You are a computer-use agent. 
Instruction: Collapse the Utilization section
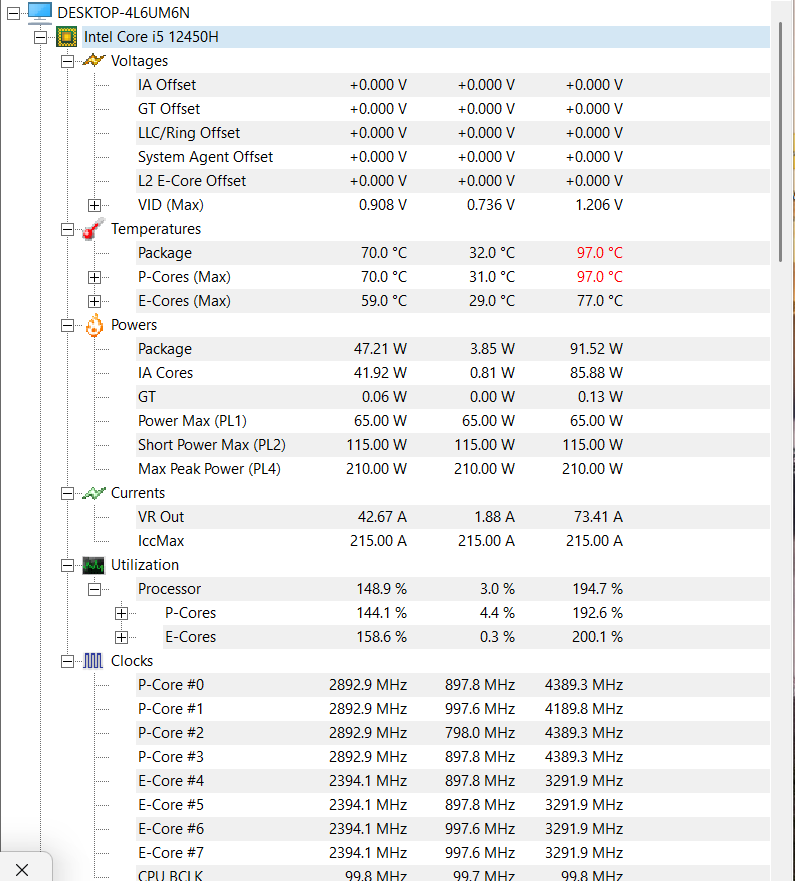(67, 565)
